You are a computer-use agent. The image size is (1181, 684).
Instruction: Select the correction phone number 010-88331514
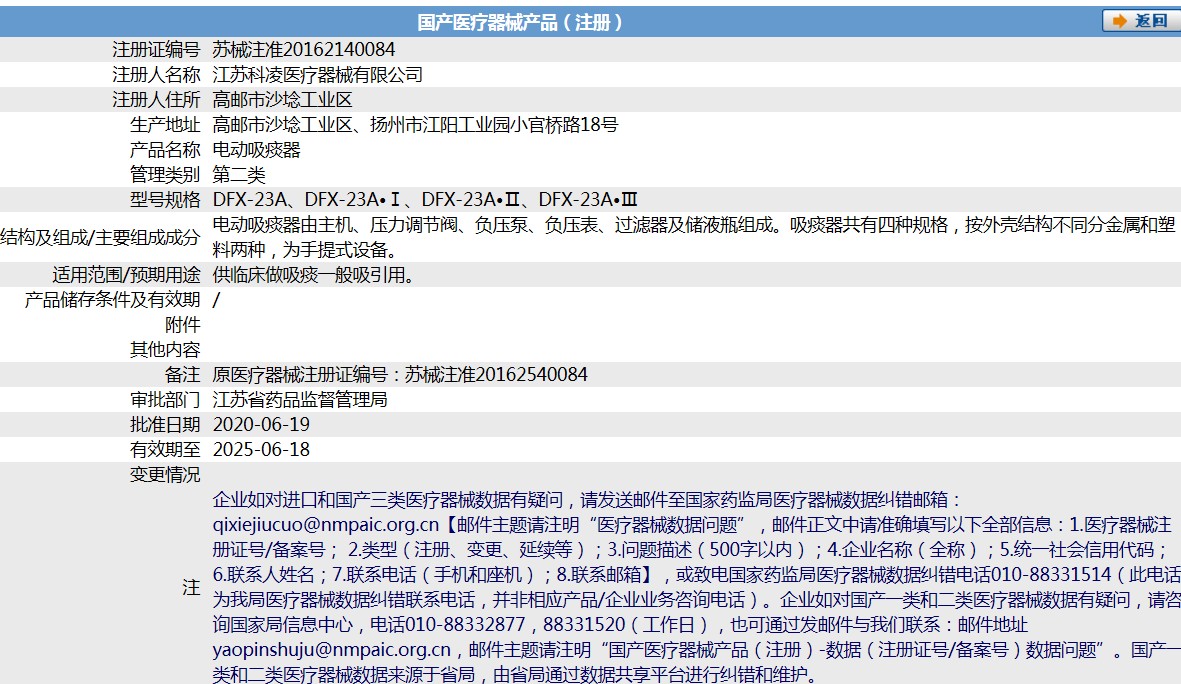(x=1051, y=574)
